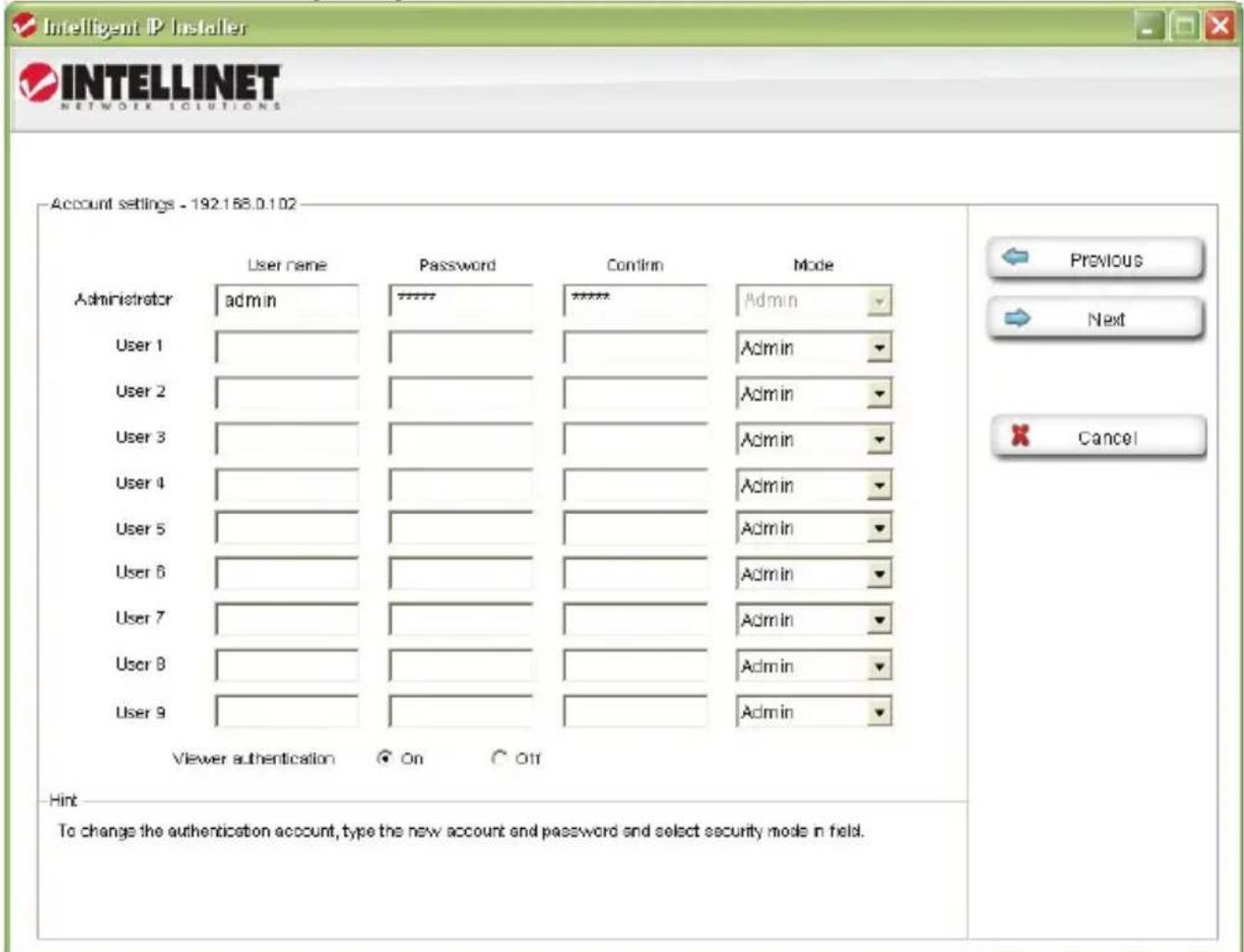Focus the User 3 Confirm field

tap(635, 439)
